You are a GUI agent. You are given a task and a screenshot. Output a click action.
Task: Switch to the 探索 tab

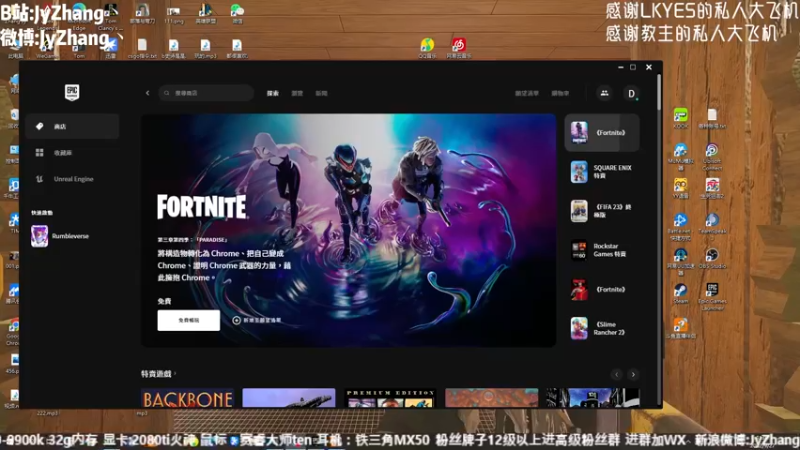[273, 93]
